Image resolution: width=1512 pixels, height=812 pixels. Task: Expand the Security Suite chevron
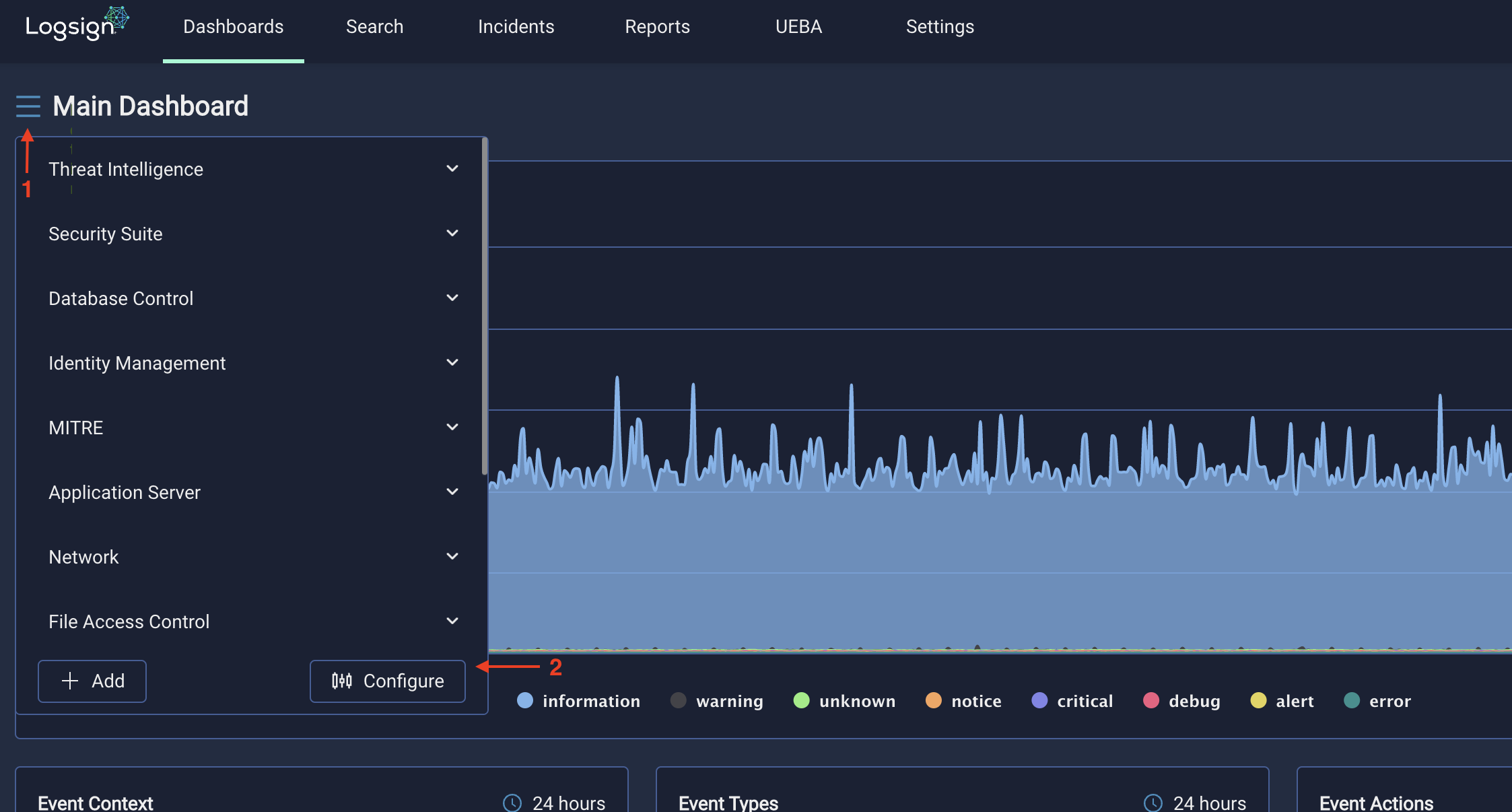point(452,233)
